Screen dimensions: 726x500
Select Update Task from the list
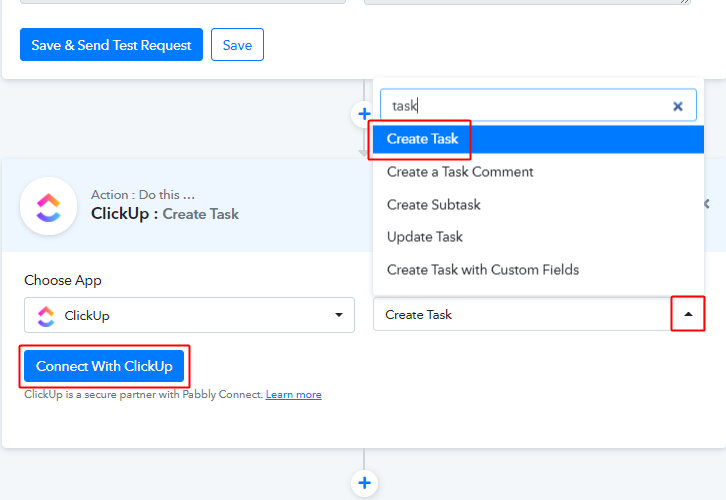click(538, 237)
